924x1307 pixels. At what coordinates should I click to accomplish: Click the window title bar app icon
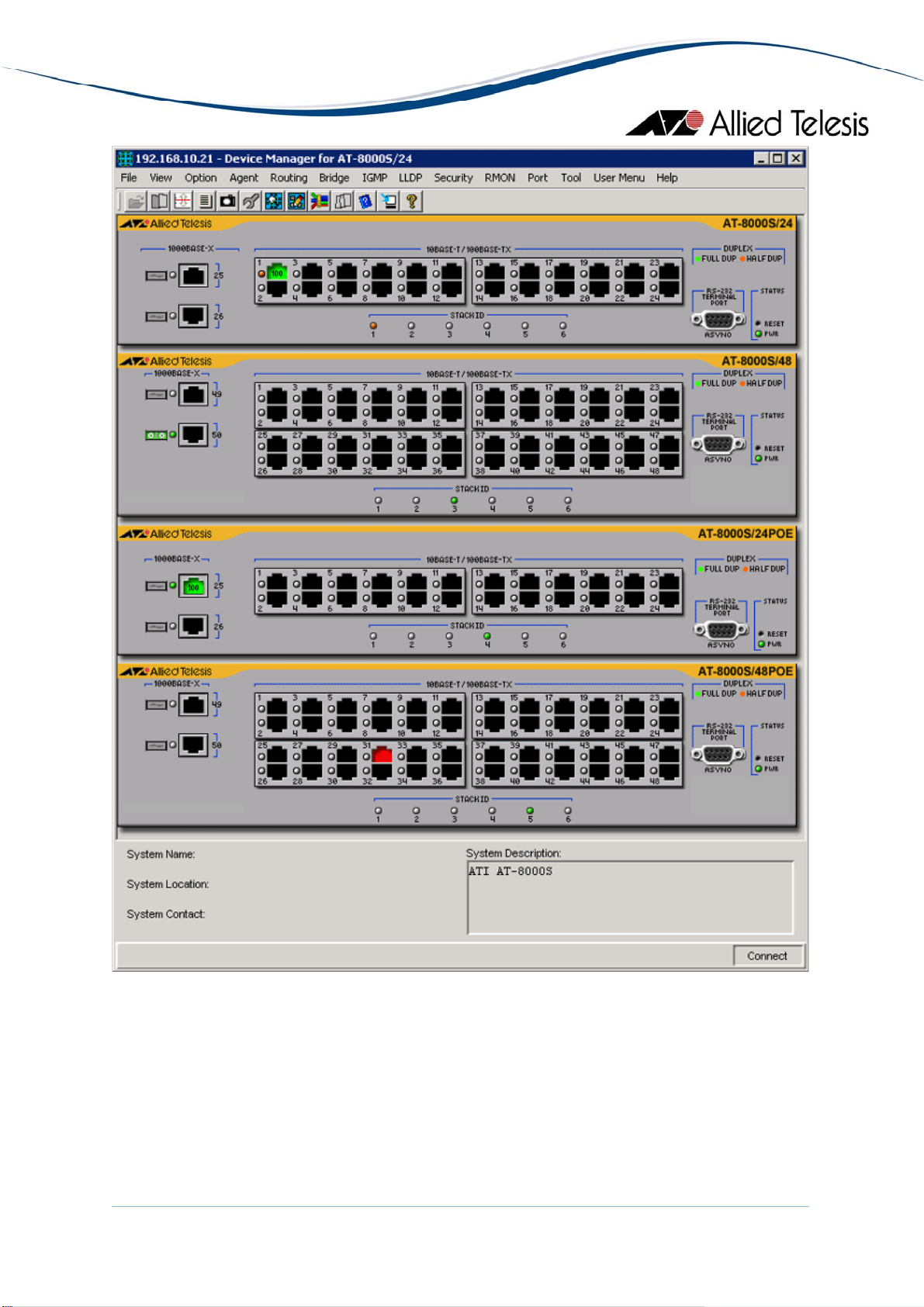125,158
